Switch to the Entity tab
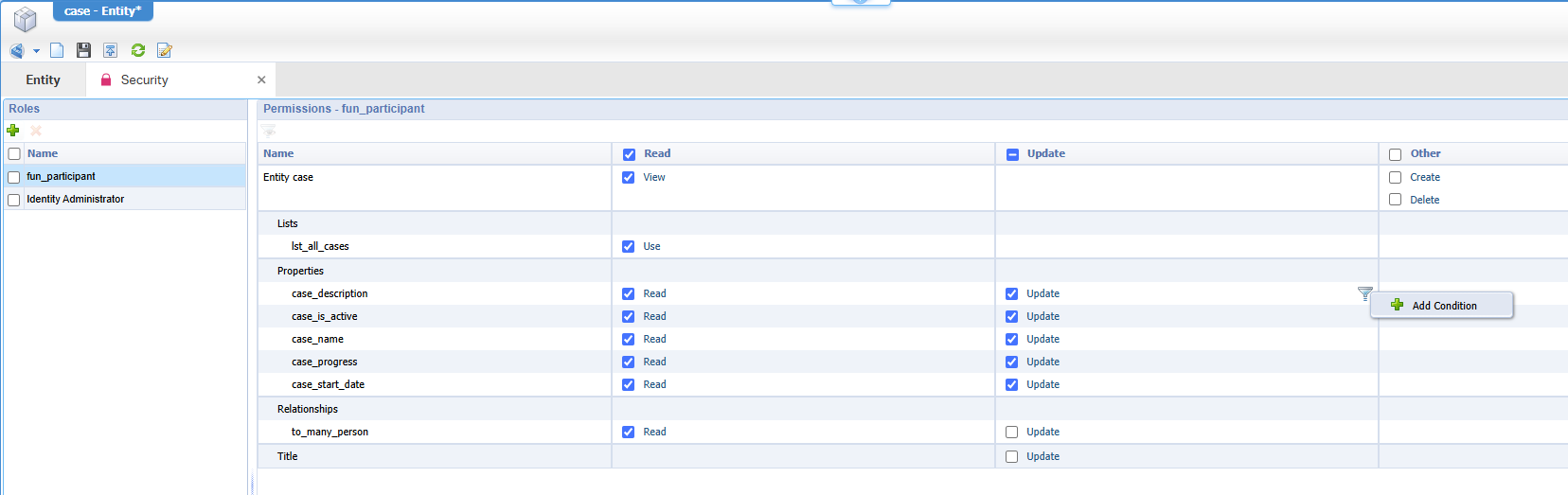This screenshot has width=1568, height=495. click(x=43, y=80)
